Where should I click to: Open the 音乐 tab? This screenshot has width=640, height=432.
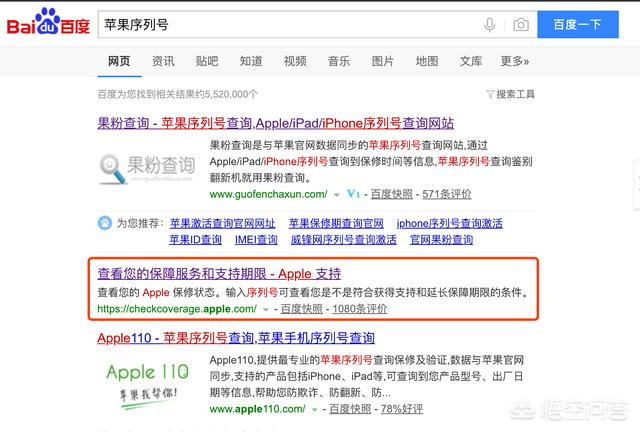click(339, 61)
